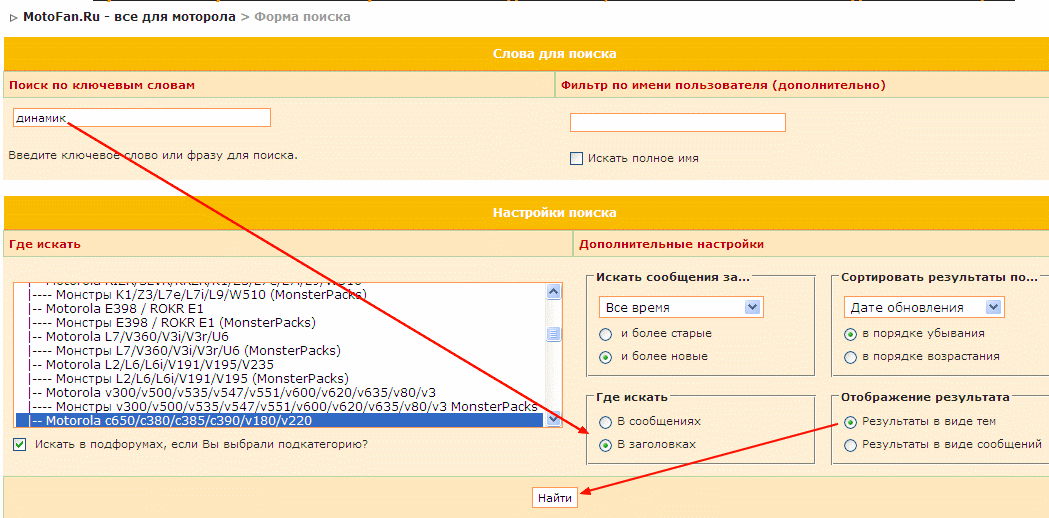
Task: Open the 'Все время' period dropdown
Action: coord(681,308)
